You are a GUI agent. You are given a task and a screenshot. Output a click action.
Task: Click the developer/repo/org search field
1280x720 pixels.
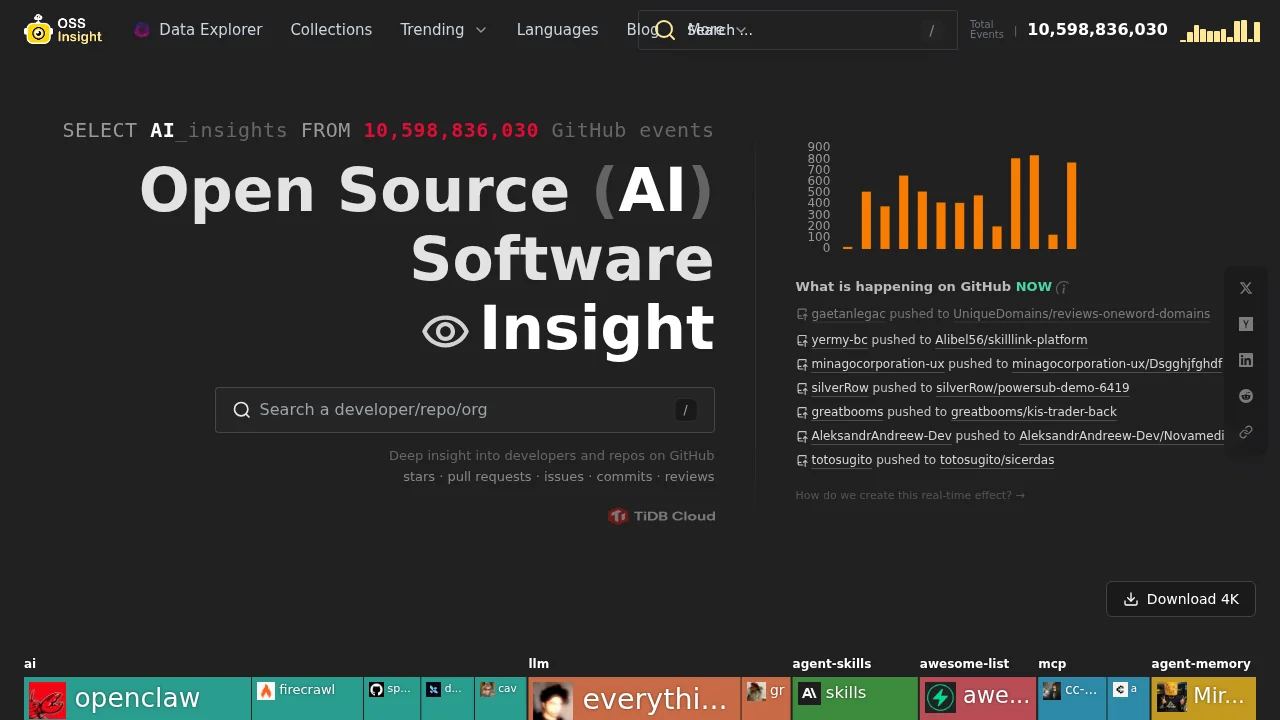(464, 409)
